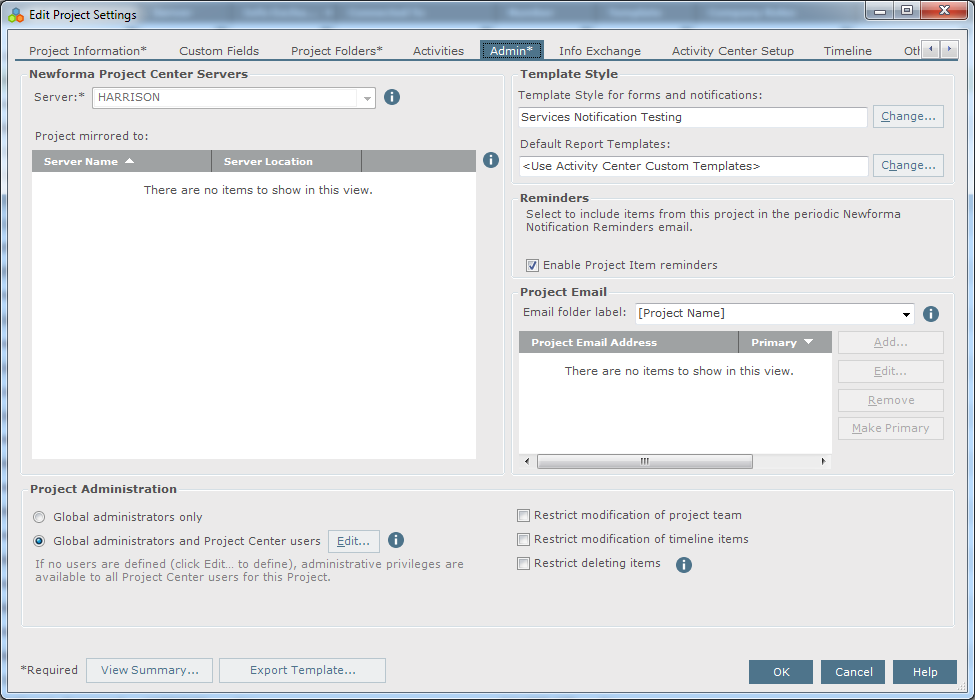This screenshot has height=700, width=975.
Task: Toggle Enable Project Item reminders checkbox
Action: [532, 265]
